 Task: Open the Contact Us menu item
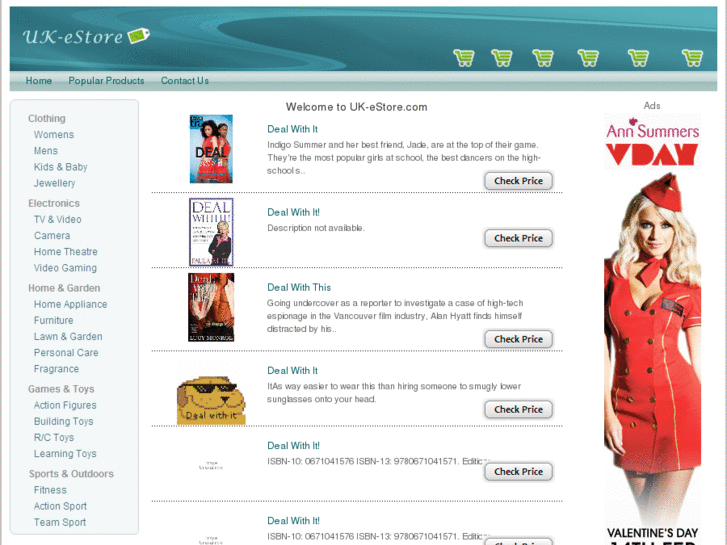185,81
